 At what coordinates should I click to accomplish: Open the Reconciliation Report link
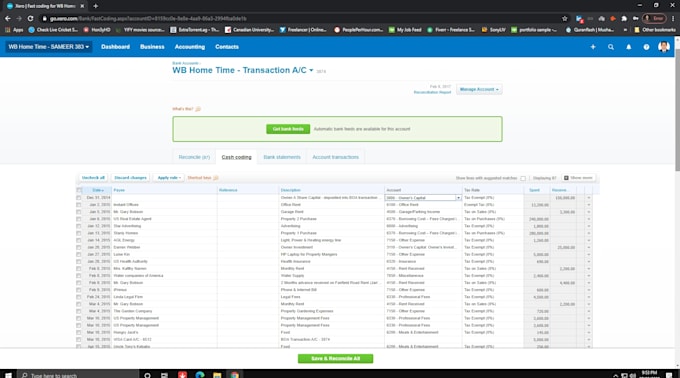click(x=432, y=92)
